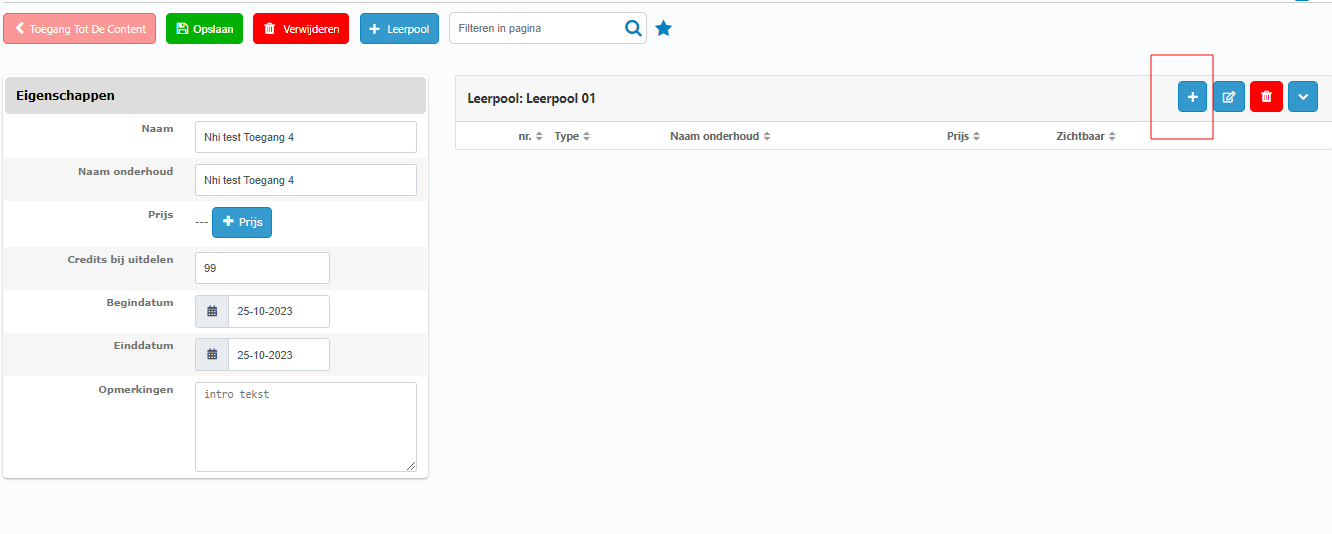Click the green Opslaan button
Screen dimensions: 1332x534
tap(204, 29)
